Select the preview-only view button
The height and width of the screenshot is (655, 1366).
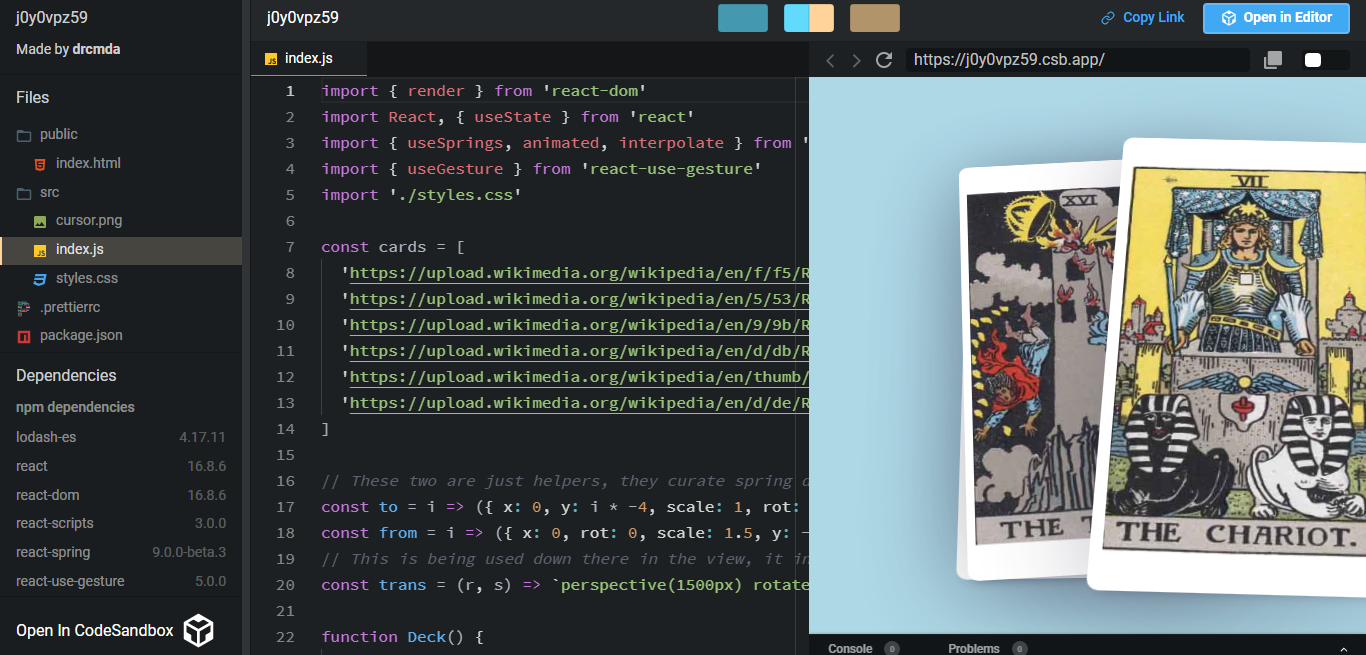click(x=875, y=18)
